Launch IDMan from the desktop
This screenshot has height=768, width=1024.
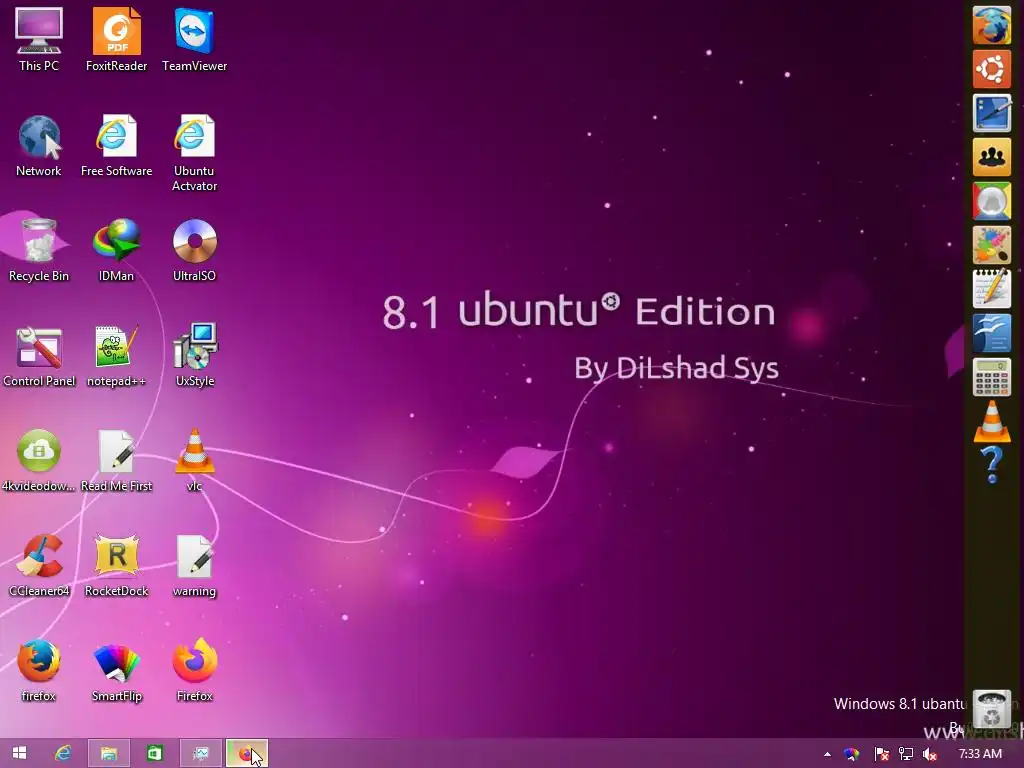(x=116, y=250)
